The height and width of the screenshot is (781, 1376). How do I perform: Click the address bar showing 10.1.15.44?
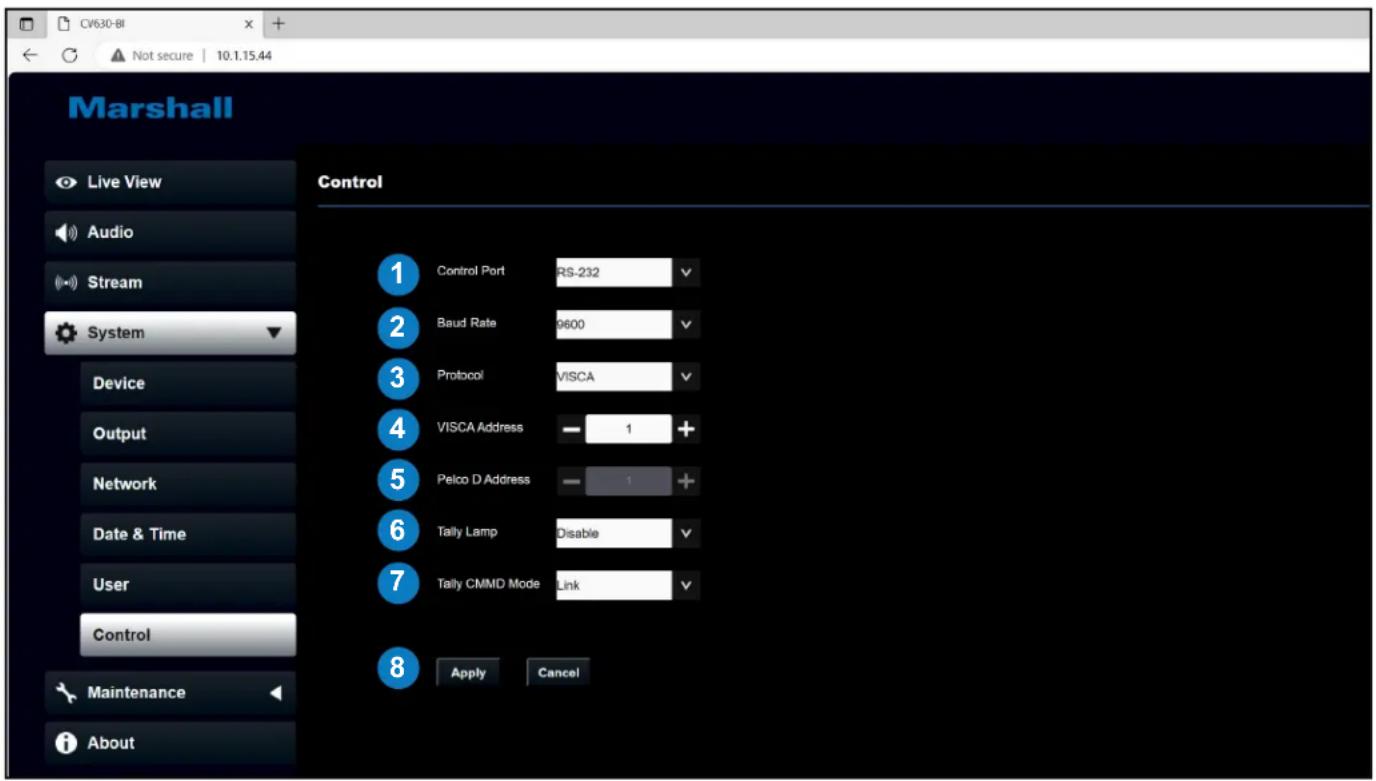tap(245, 56)
